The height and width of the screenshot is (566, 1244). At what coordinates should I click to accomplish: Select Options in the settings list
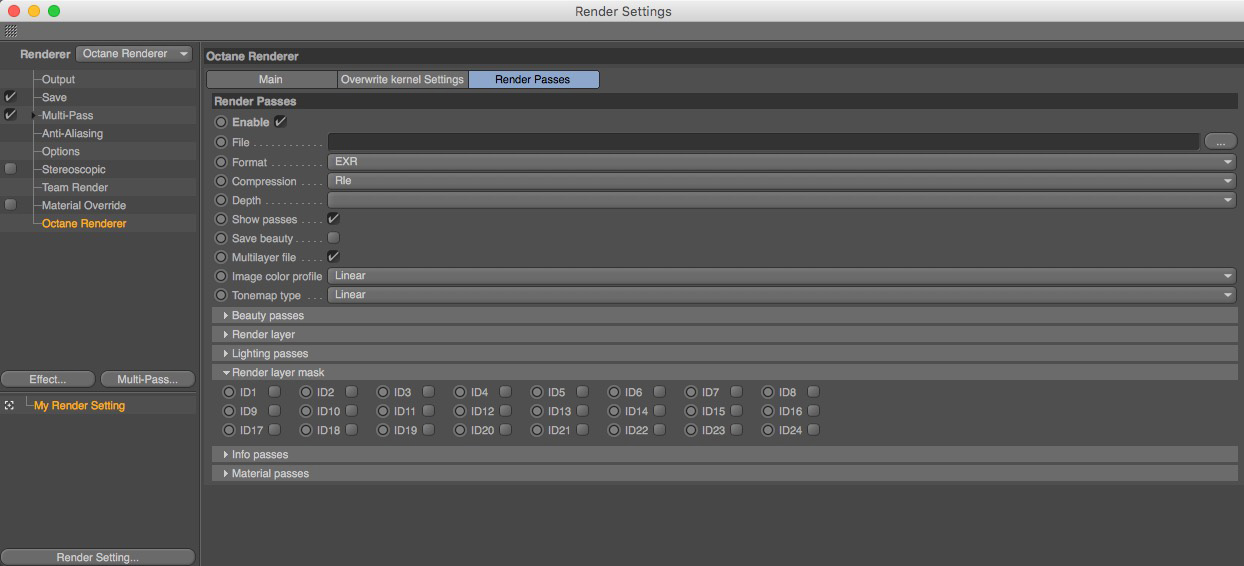pyautogui.click(x=61, y=151)
